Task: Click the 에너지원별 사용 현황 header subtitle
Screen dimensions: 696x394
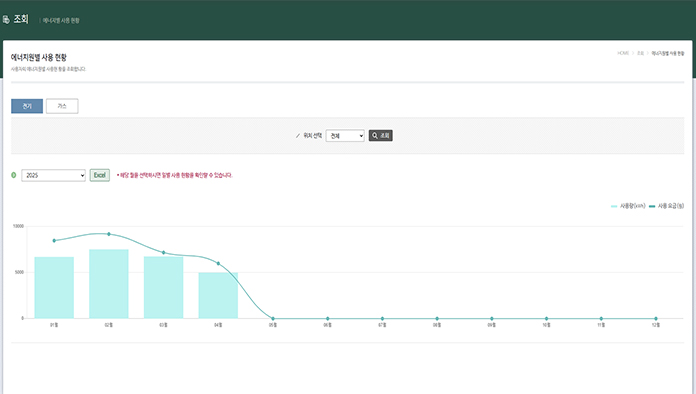Action: pyautogui.click(x=61, y=20)
